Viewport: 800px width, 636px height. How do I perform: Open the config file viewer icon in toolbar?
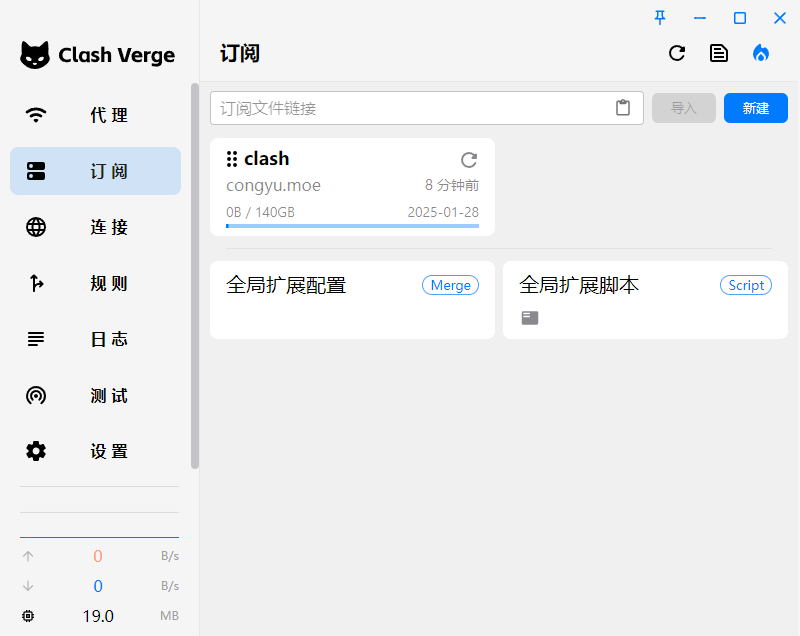click(719, 53)
